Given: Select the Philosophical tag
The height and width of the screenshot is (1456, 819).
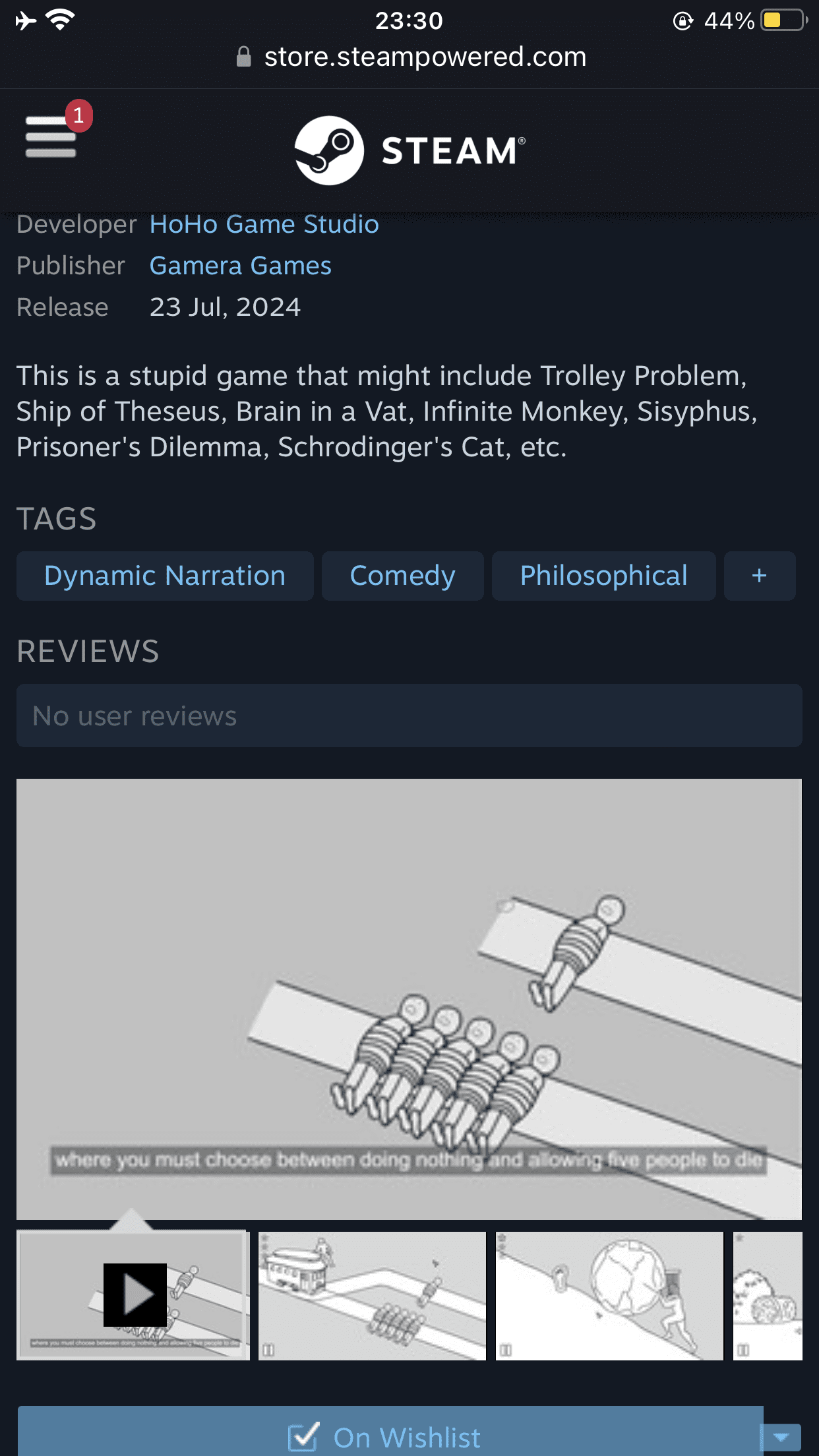Looking at the screenshot, I should (x=604, y=576).
